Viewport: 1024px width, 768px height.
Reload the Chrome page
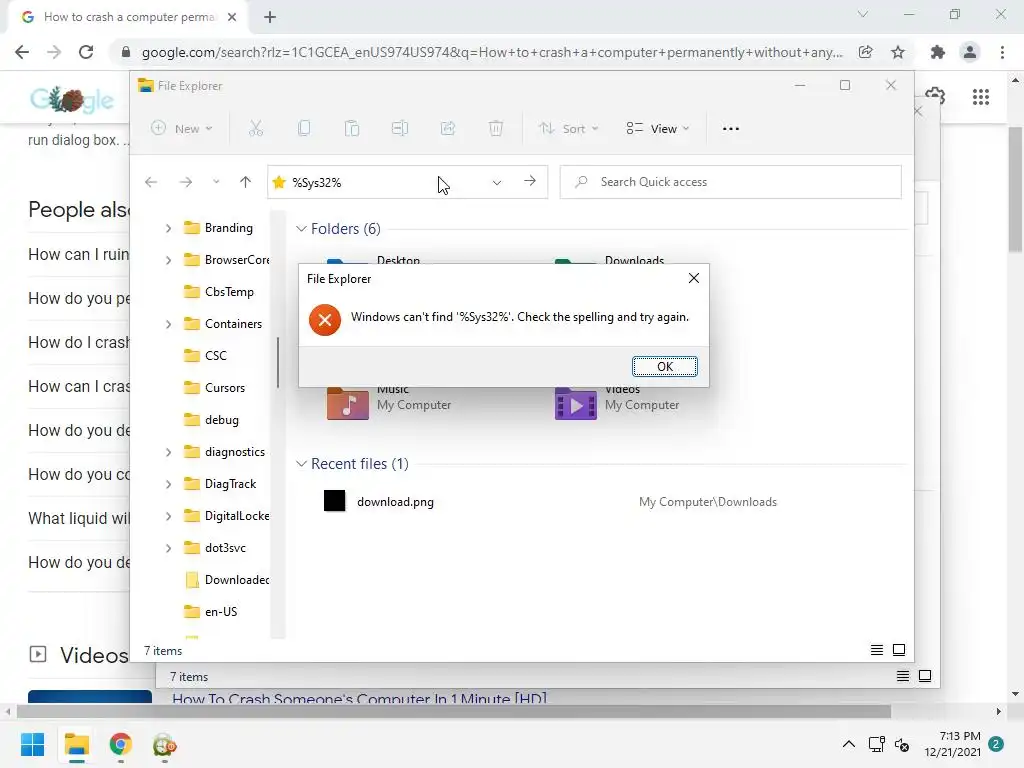point(86,52)
